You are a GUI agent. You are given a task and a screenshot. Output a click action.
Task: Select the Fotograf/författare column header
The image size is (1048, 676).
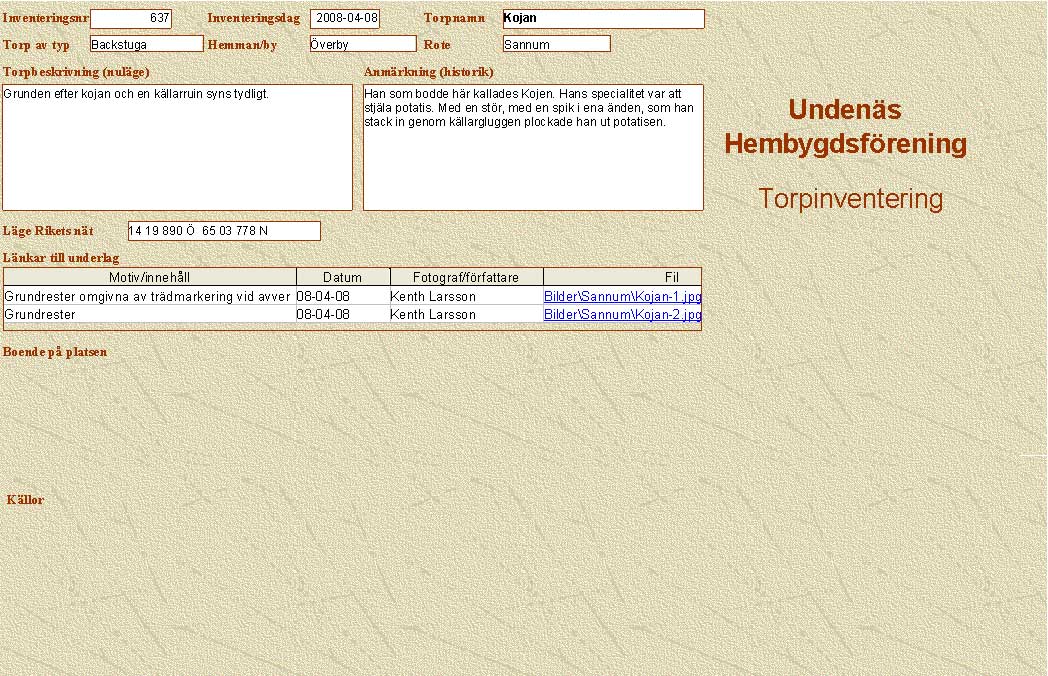click(x=466, y=277)
